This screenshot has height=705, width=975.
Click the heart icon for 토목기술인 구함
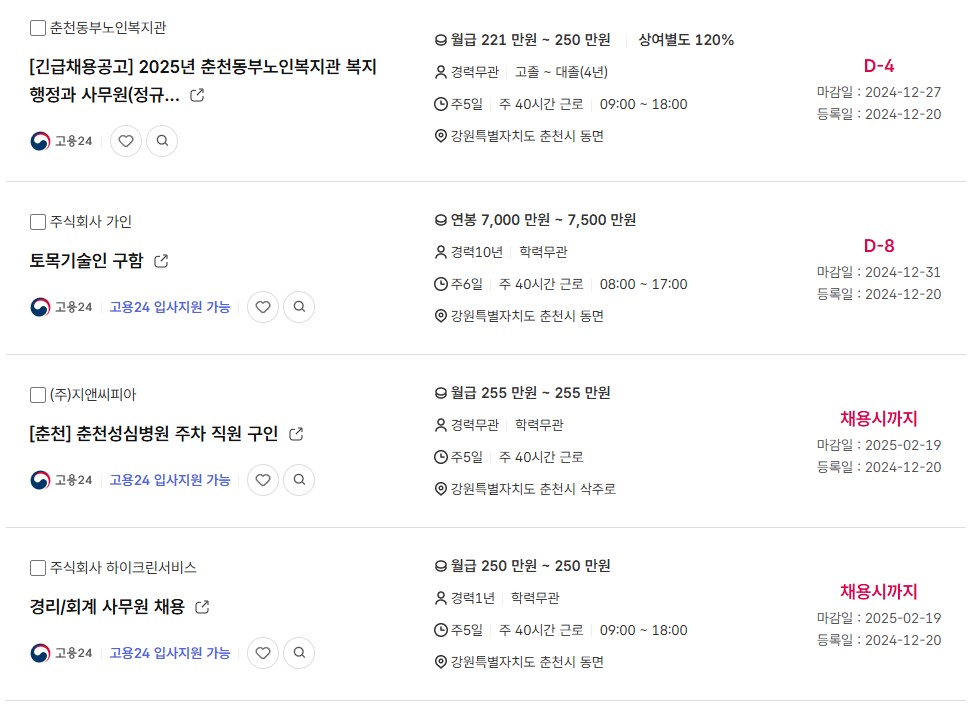263,307
